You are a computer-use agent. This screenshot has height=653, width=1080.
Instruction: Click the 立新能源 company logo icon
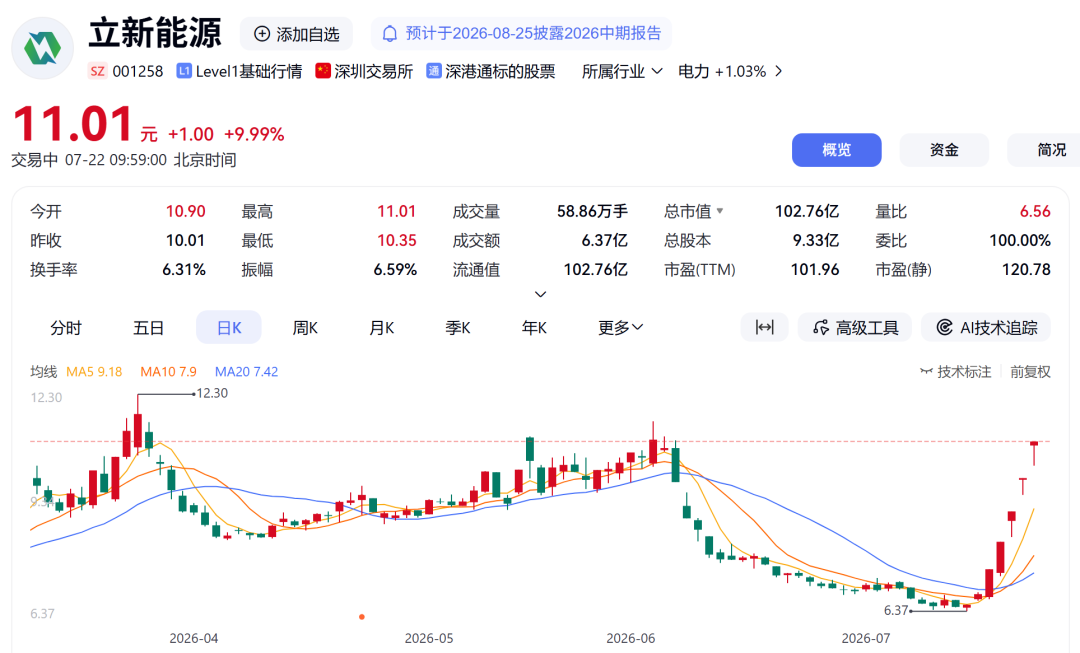pyautogui.click(x=43, y=48)
